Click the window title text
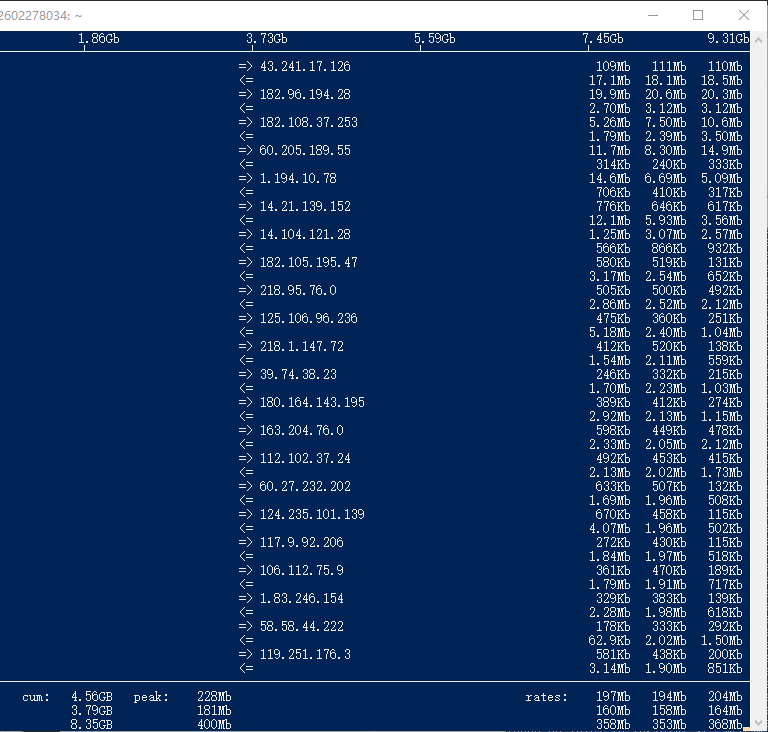Viewport: 768px width, 732px height. pos(41,16)
